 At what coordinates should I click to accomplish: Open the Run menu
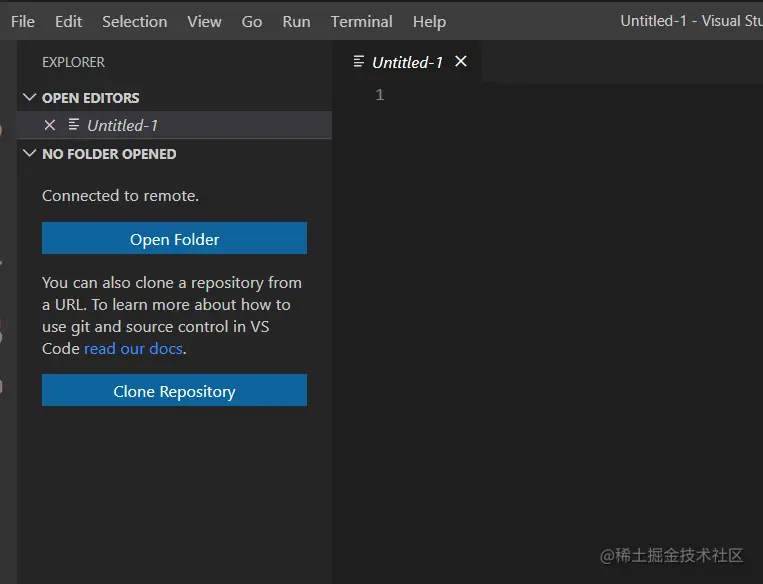coord(296,21)
